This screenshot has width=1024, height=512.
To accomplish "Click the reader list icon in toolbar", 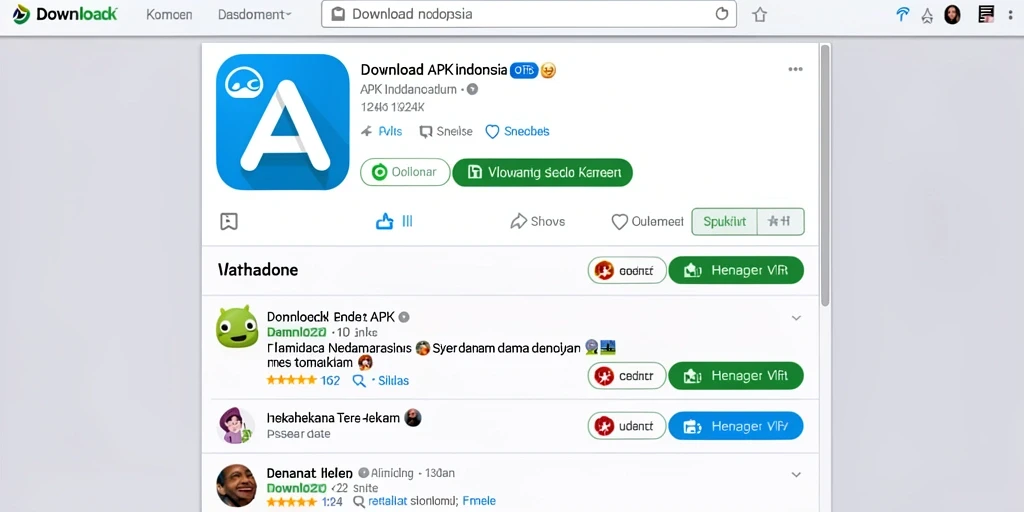I will pyautogui.click(x=986, y=14).
